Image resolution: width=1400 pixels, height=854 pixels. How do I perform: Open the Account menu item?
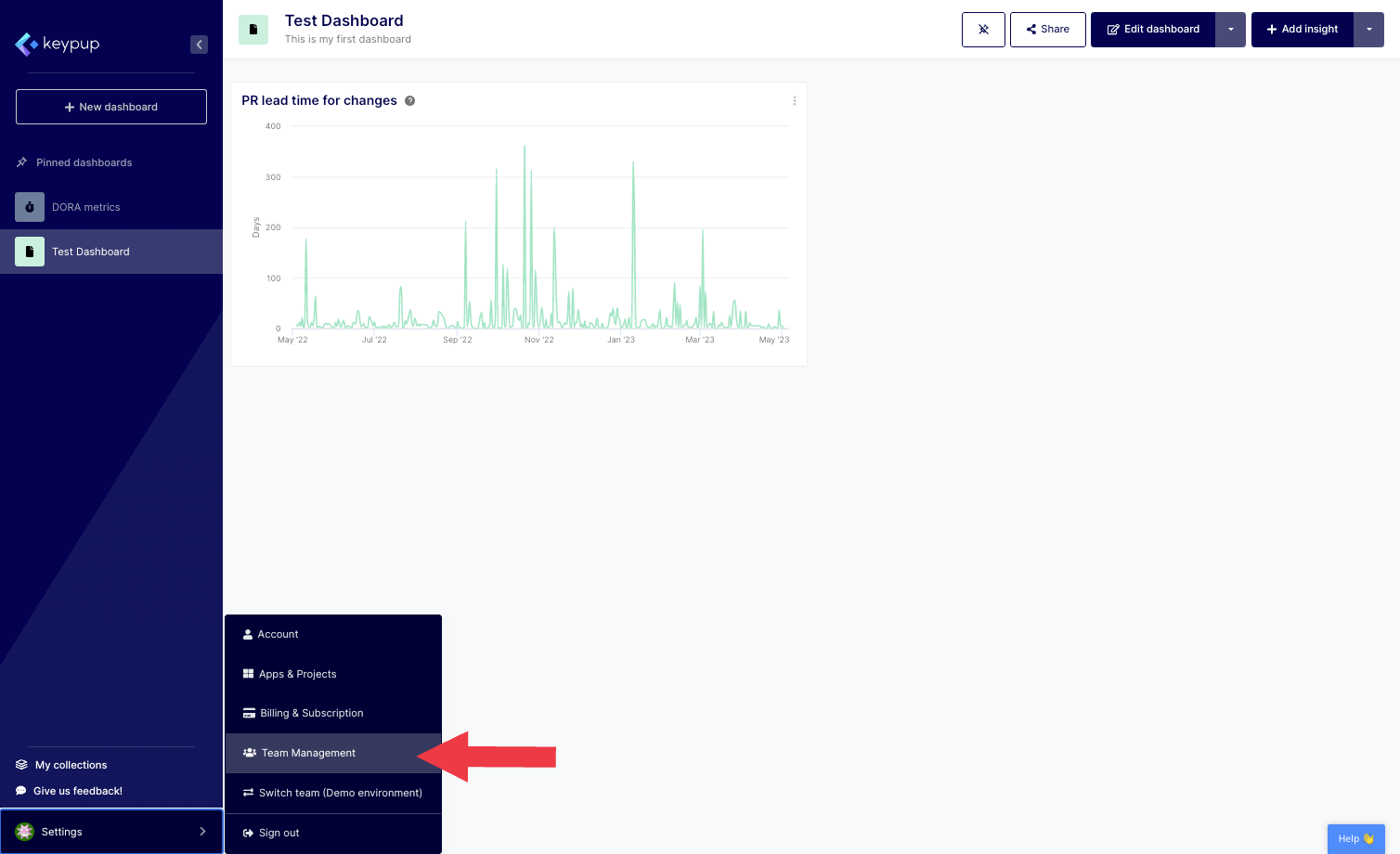click(278, 634)
